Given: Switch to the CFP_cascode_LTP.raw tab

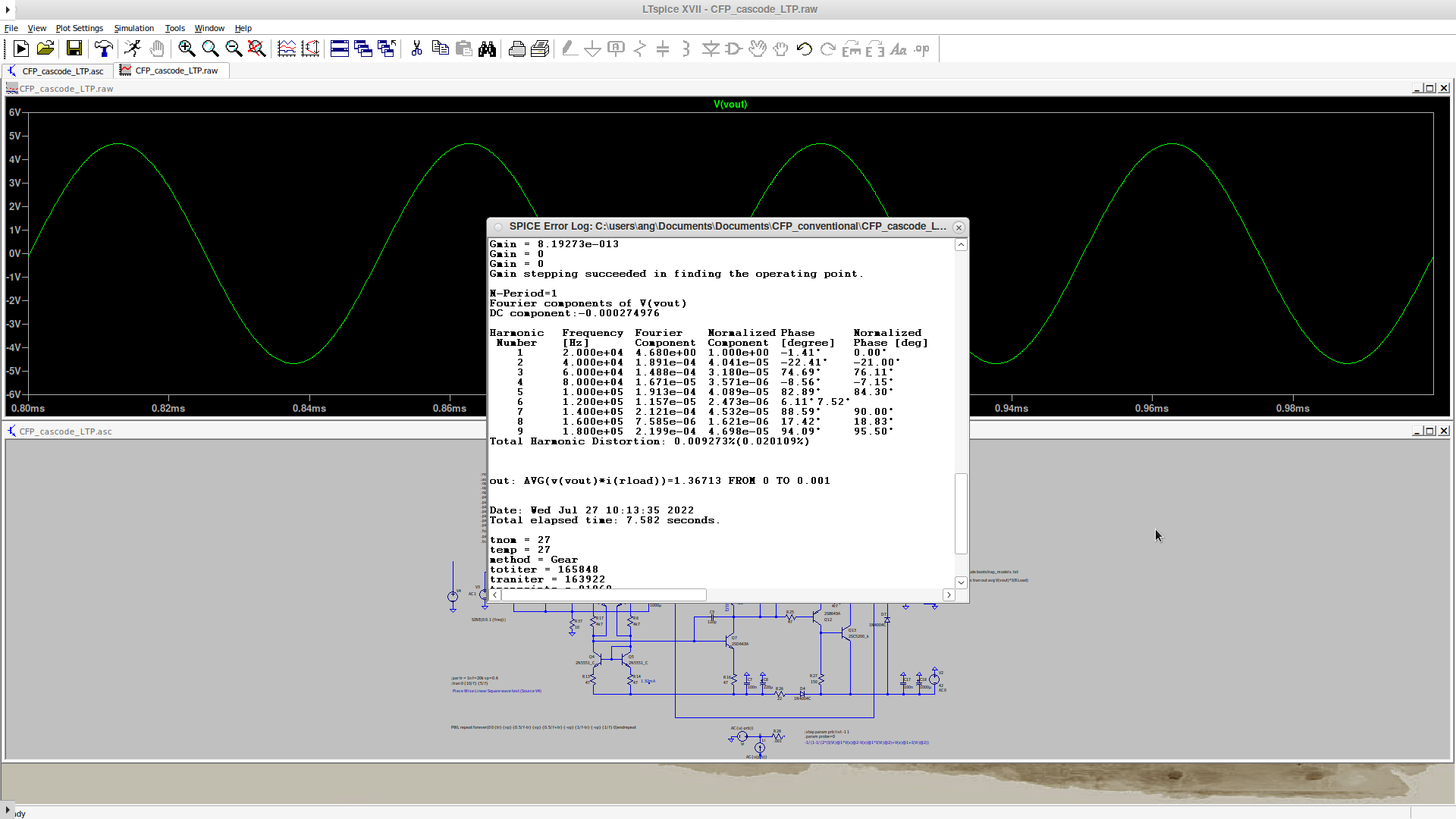Looking at the screenshot, I should point(171,71).
